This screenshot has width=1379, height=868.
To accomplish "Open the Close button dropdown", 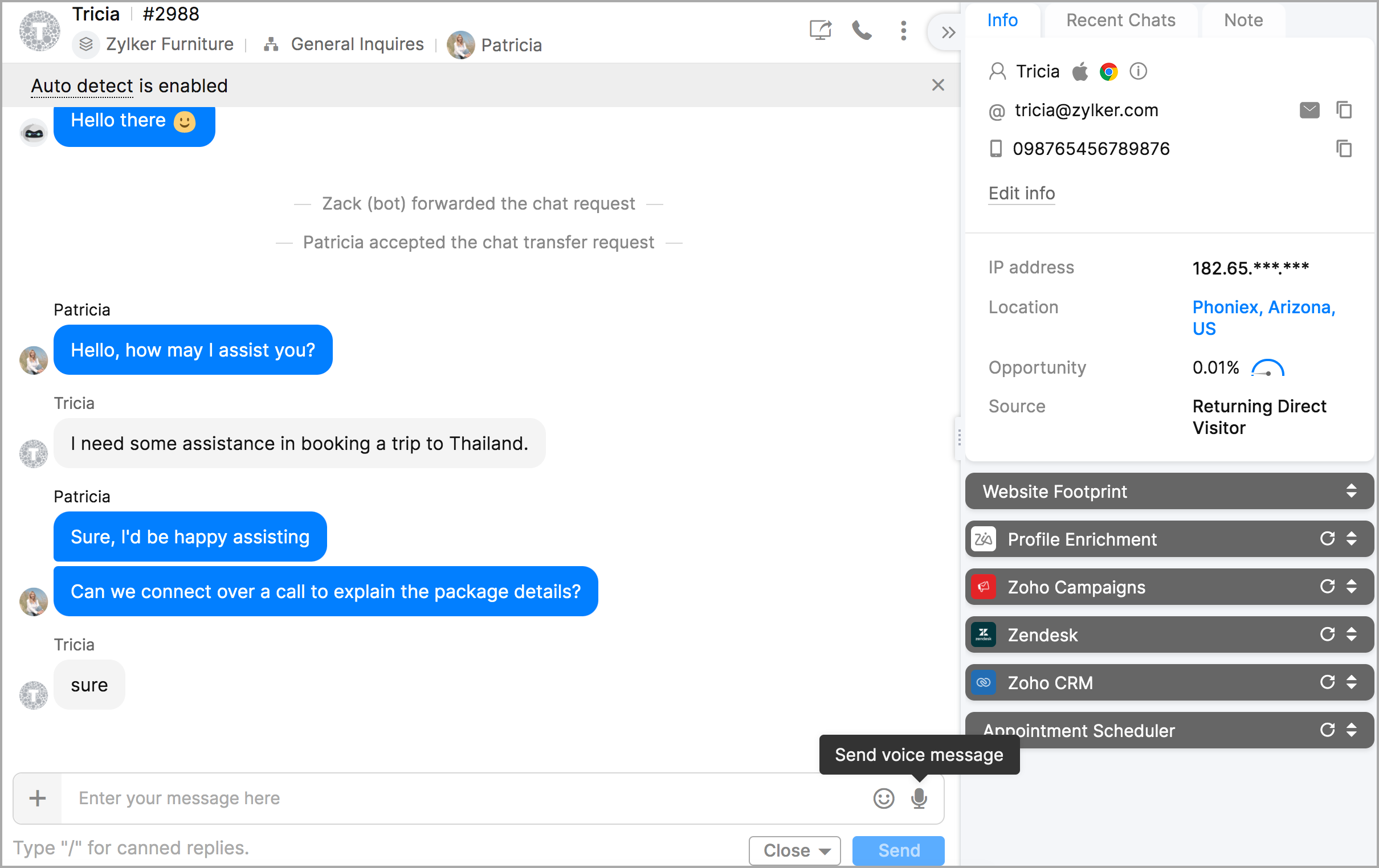I will tap(825, 851).
